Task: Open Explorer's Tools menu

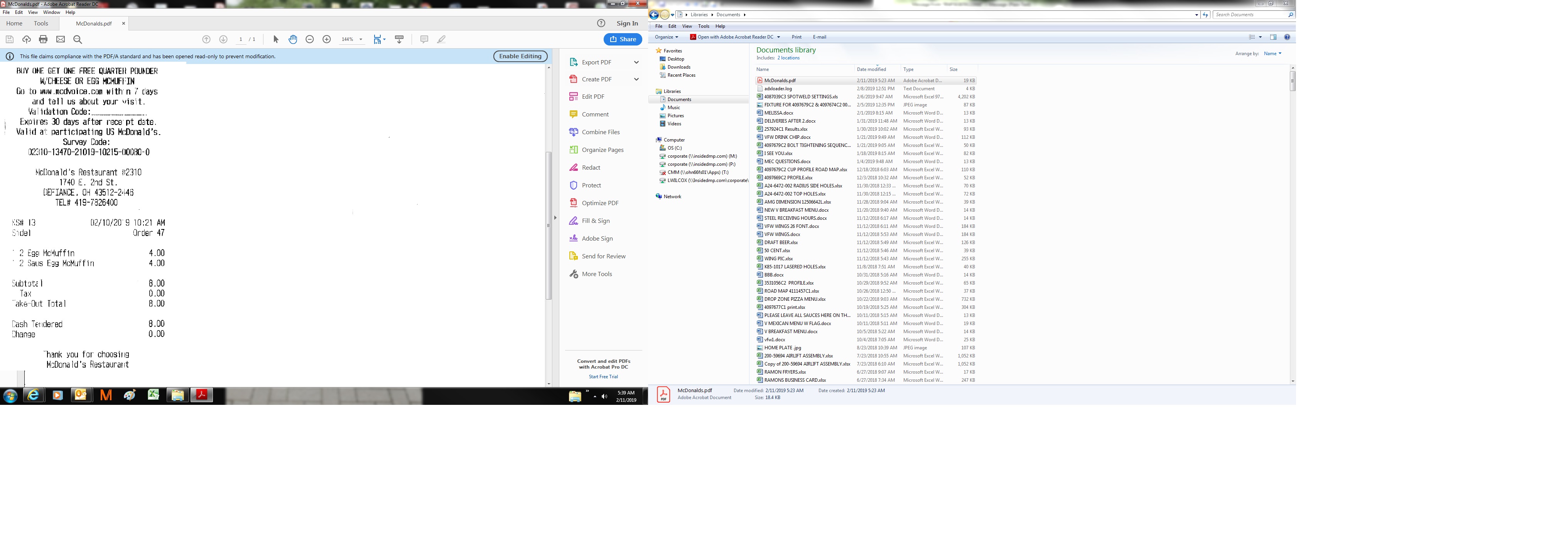Action: tap(704, 26)
